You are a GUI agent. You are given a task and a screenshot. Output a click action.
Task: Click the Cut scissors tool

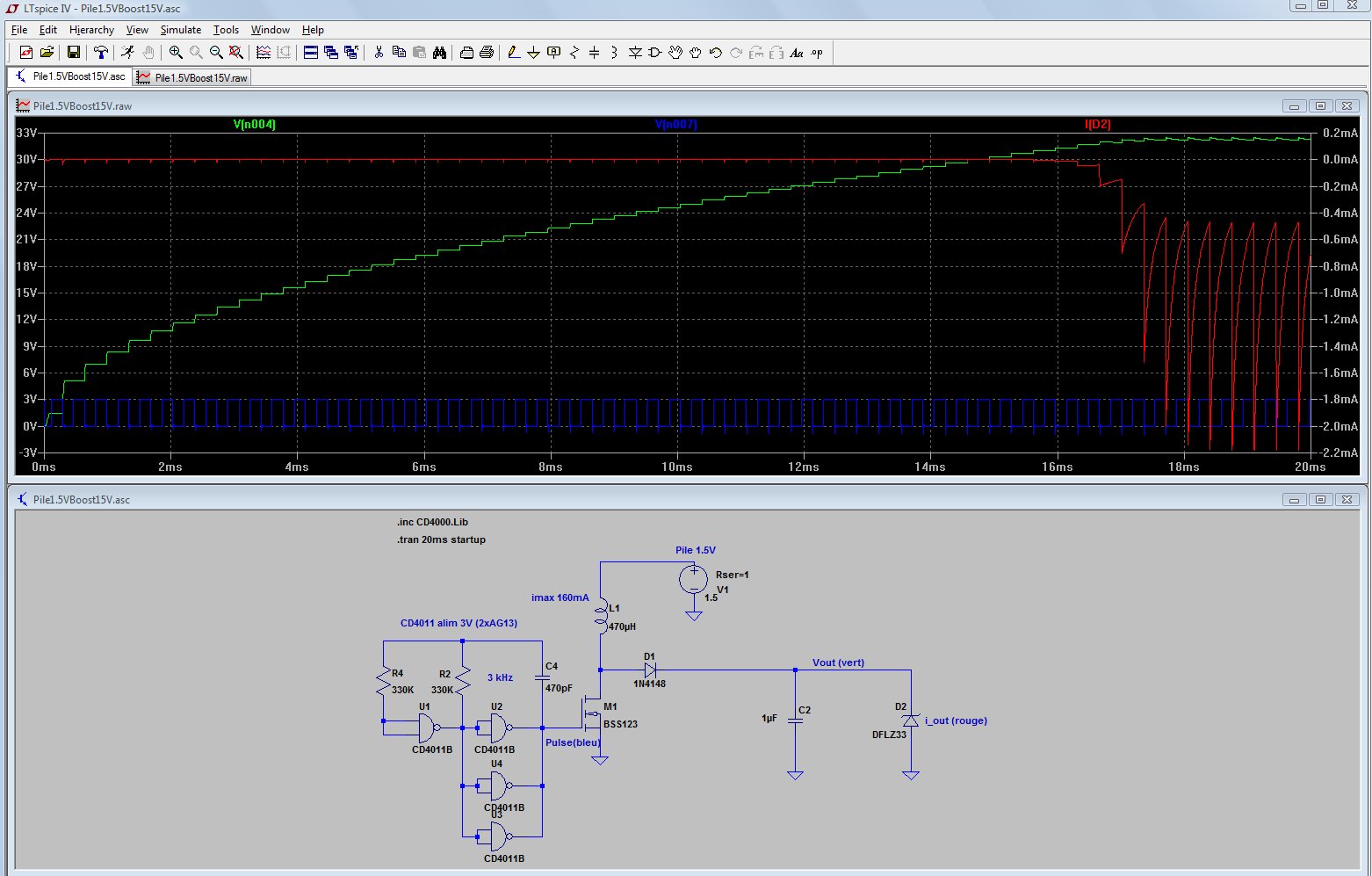click(x=379, y=53)
